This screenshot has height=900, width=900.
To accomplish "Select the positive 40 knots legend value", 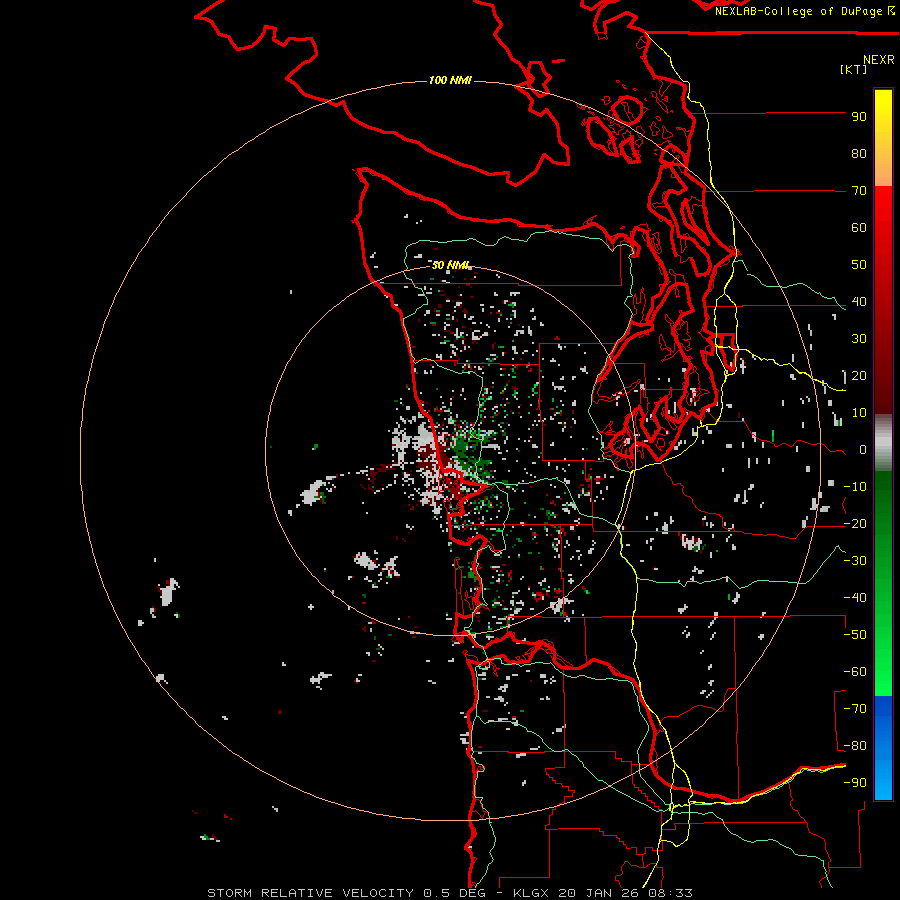I will 859,302.
